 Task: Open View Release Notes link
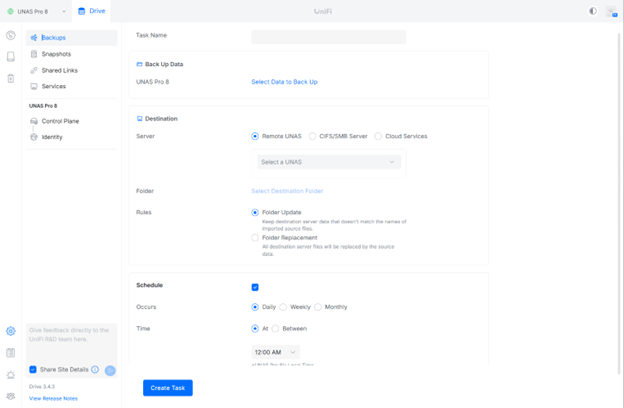[x=53, y=398]
